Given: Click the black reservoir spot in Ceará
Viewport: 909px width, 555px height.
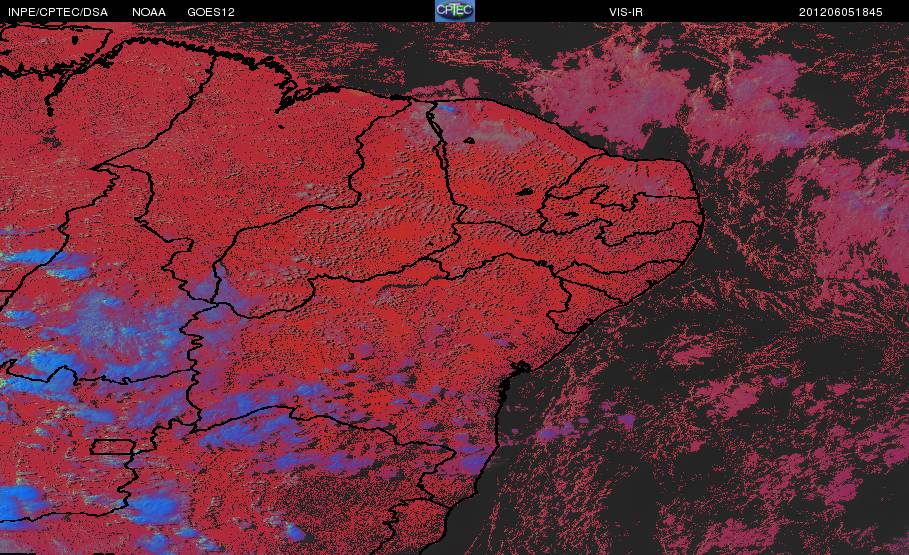Looking at the screenshot, I should click(x=524, y=191).
